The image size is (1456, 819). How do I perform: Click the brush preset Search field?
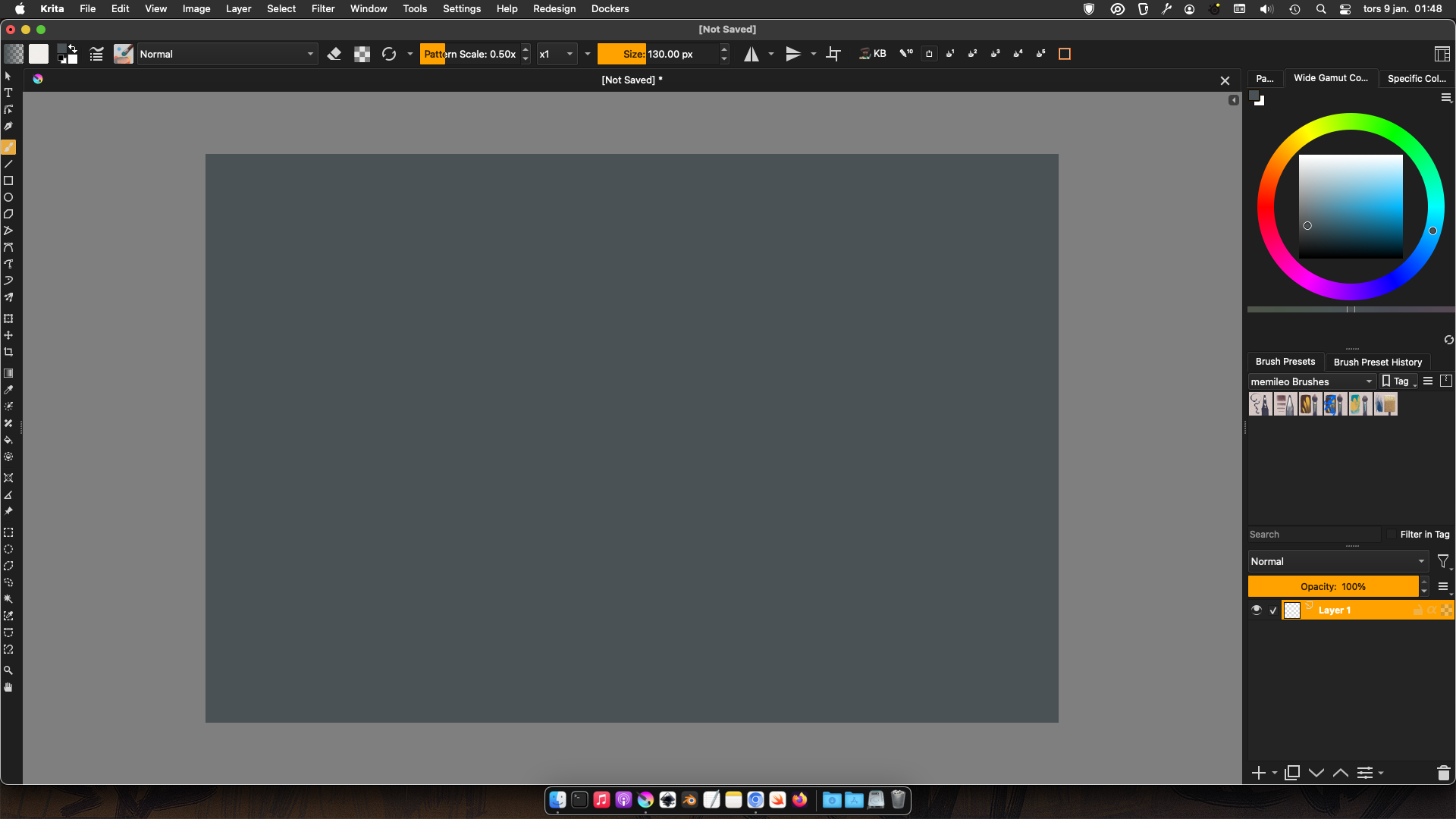pos(1312,535)
